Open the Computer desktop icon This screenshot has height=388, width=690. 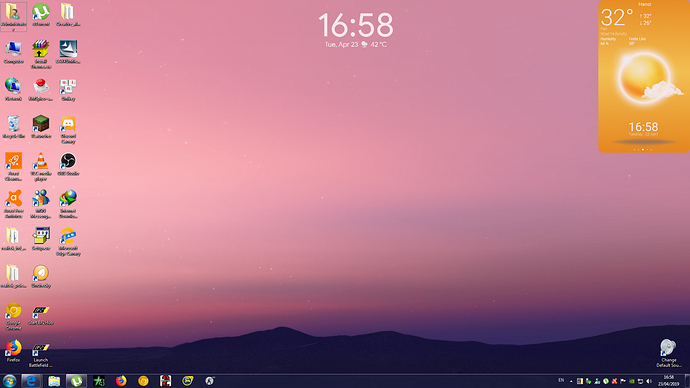pos(13,52)
